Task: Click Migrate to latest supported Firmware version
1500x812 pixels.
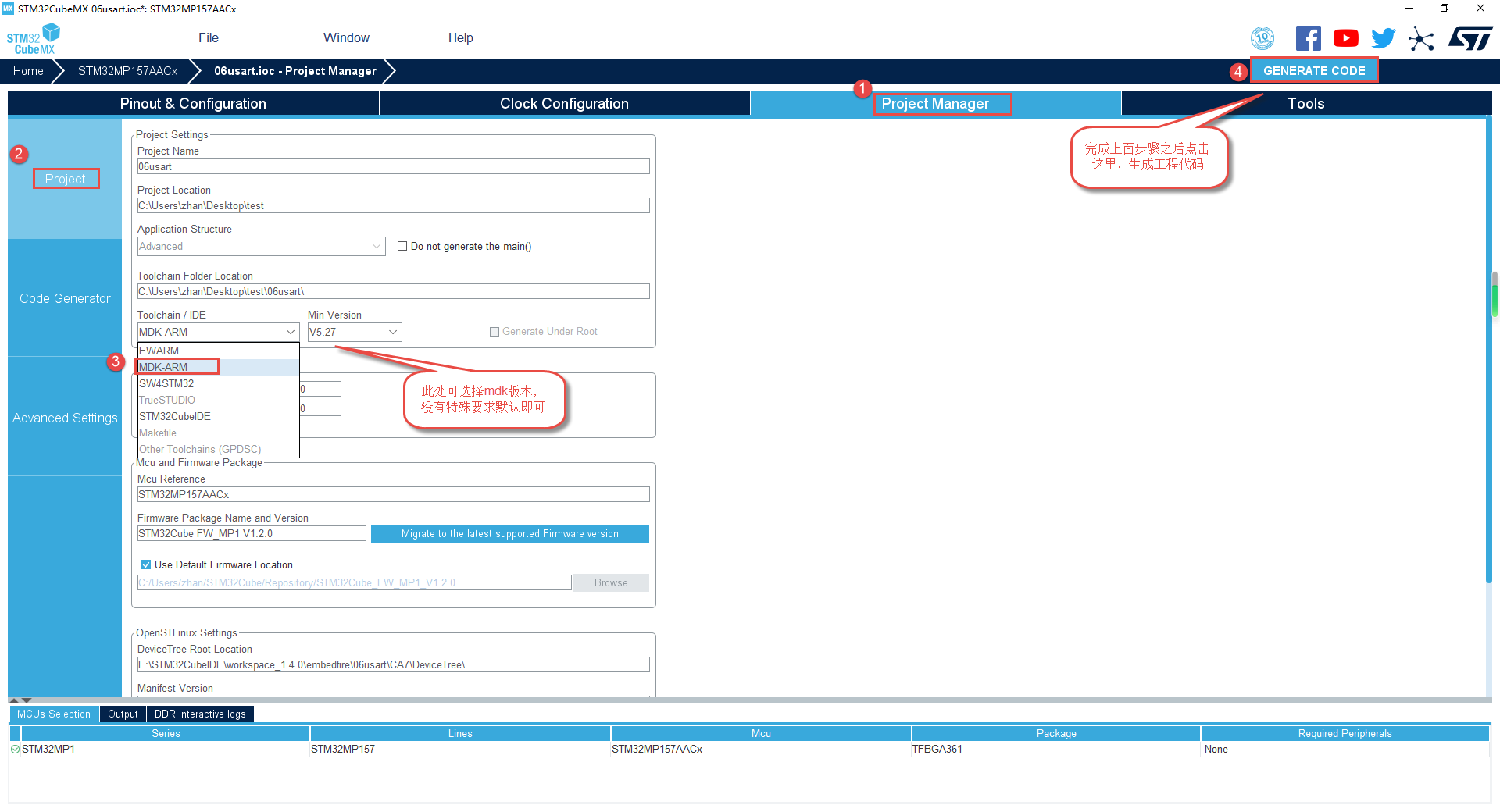Action: (509, 533)
